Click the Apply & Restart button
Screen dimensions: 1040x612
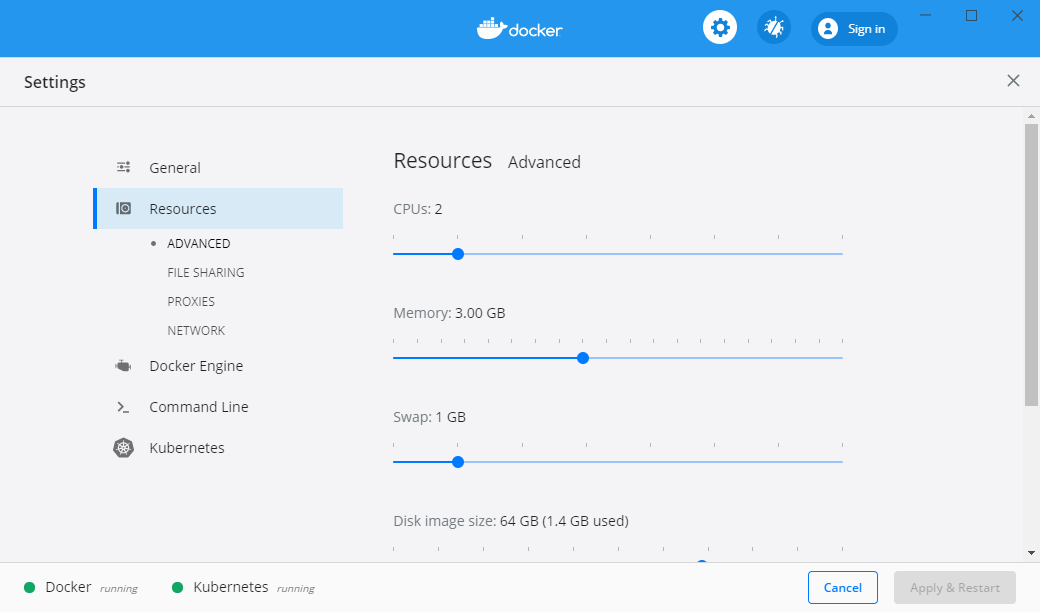954,588
